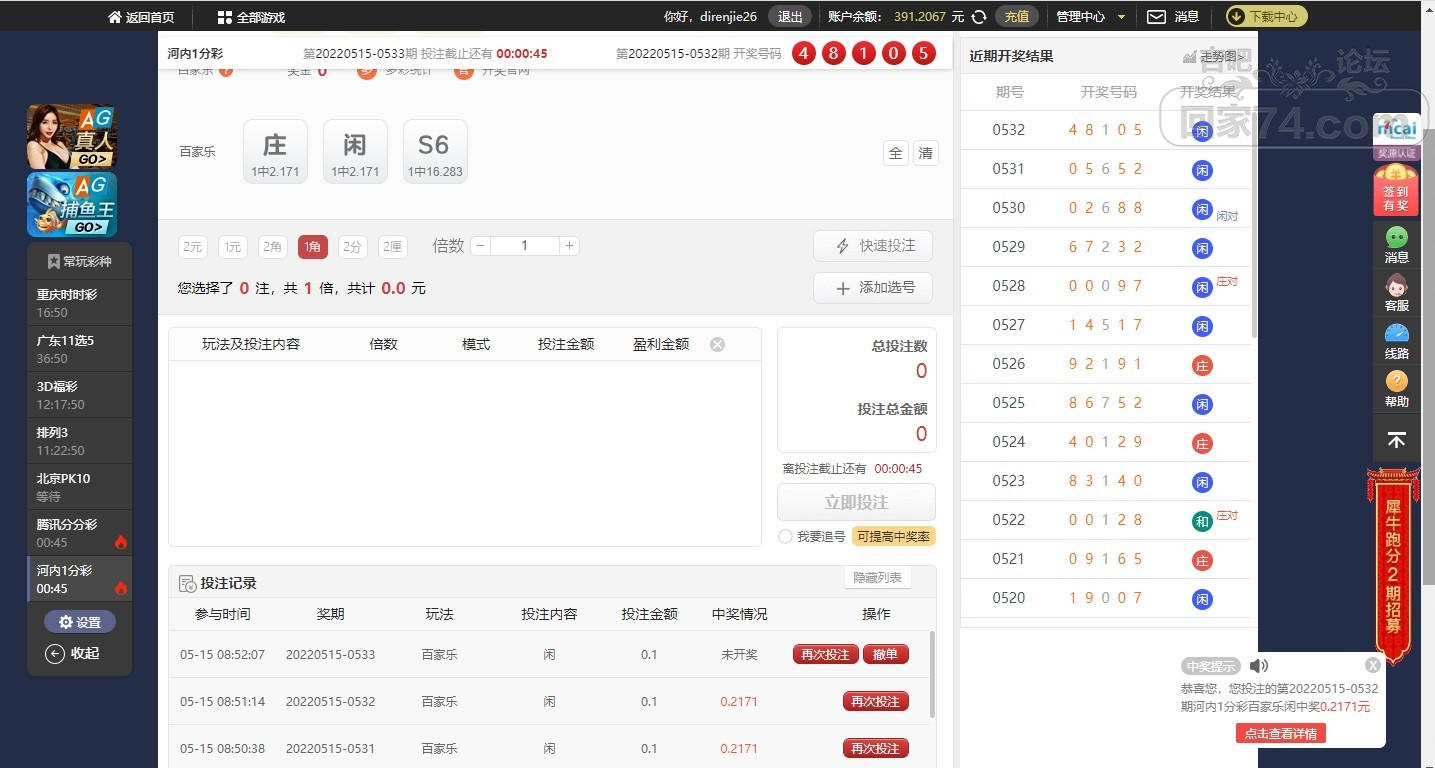Open the 全部游戏 all games menu
Screen dimensions: 1435x768
251,17
